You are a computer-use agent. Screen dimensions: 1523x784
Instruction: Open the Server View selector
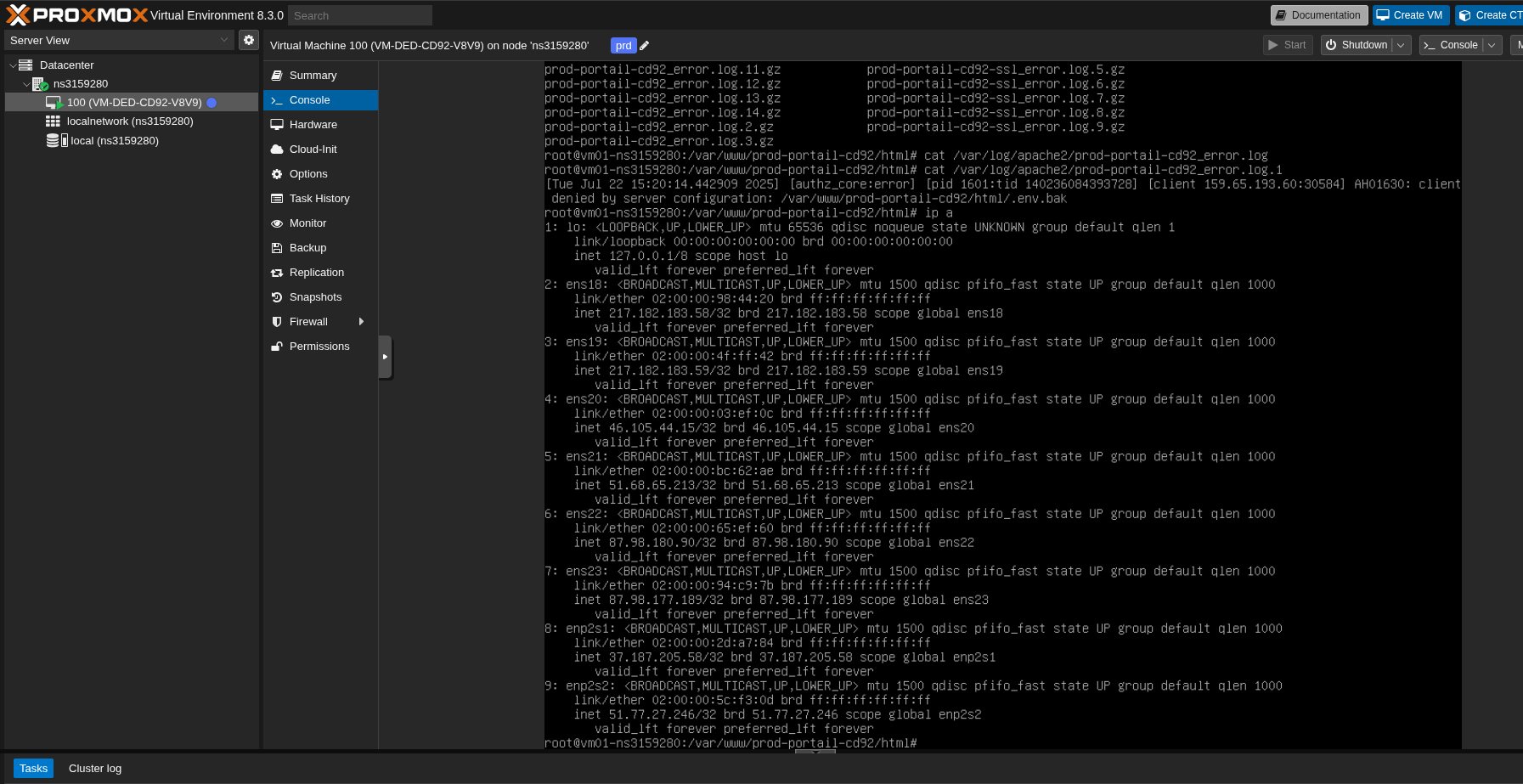119,39
